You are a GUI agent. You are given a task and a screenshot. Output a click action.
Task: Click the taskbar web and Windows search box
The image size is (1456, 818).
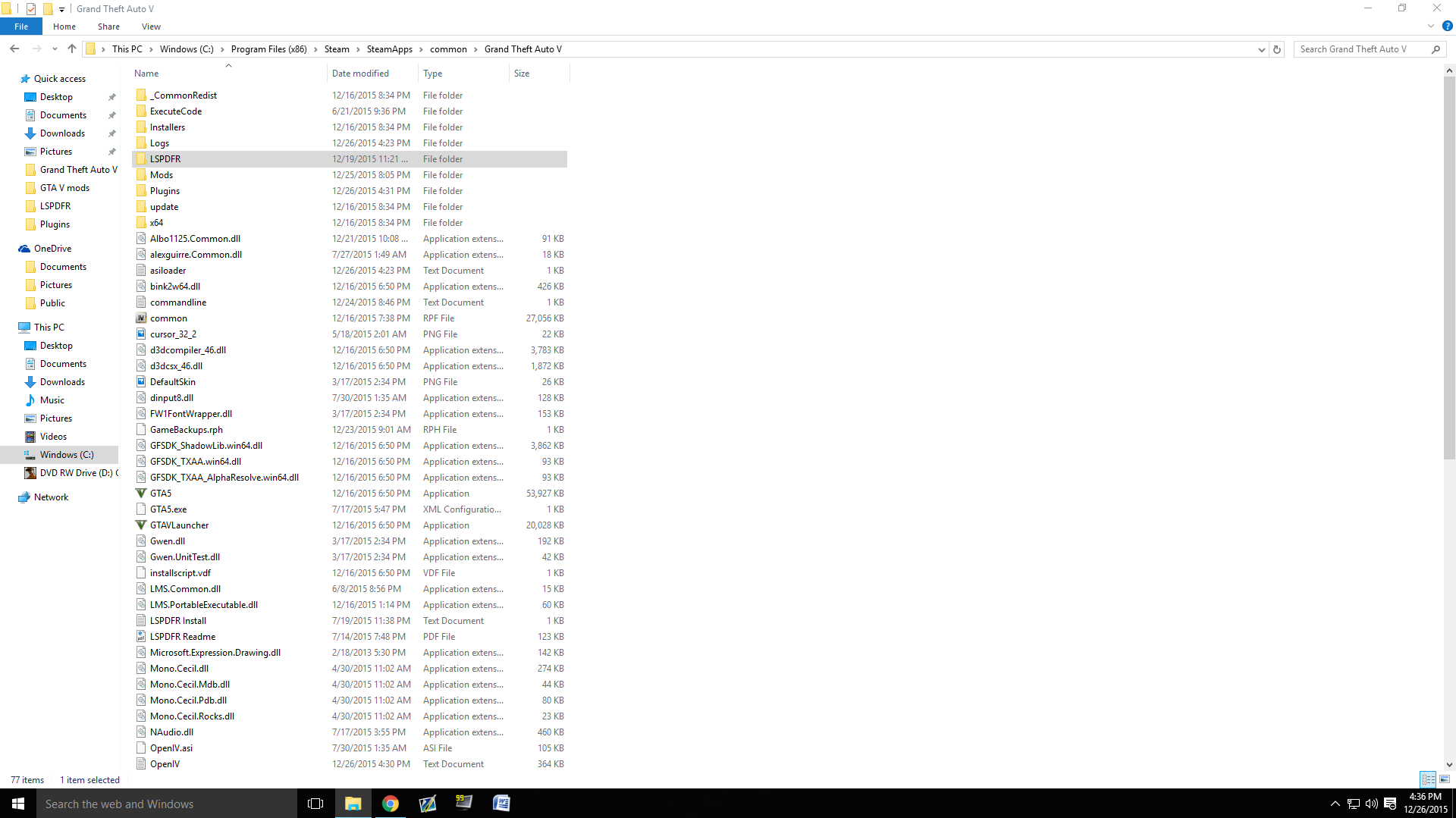point(167,804)
